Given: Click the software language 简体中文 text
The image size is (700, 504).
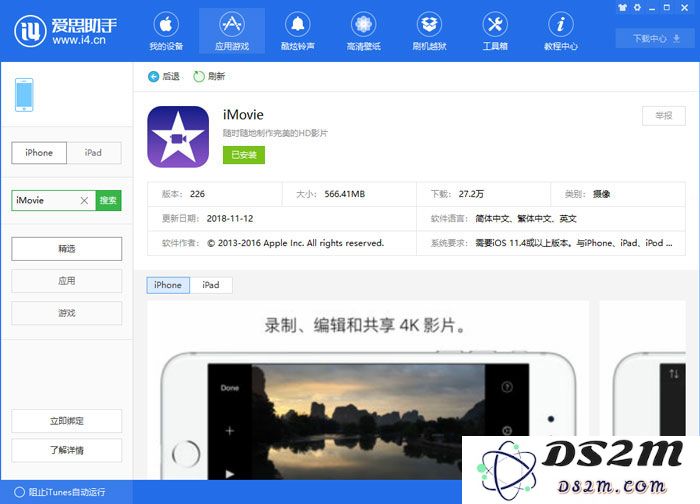Looking at the screenshot, I should click(x=526, y=218).
